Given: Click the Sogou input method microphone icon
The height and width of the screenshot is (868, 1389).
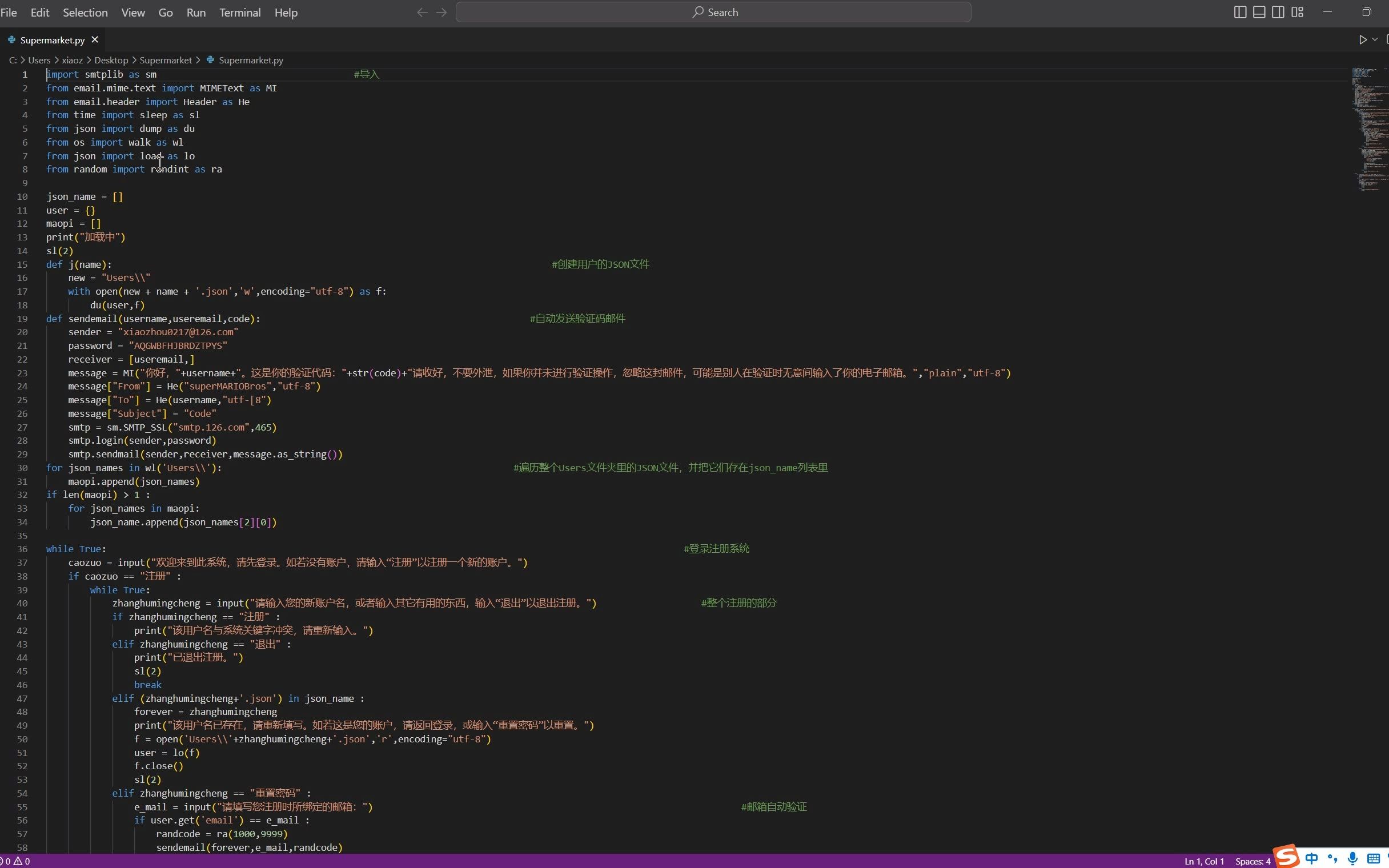Looking at the screenshot, I should point(1352,858).
